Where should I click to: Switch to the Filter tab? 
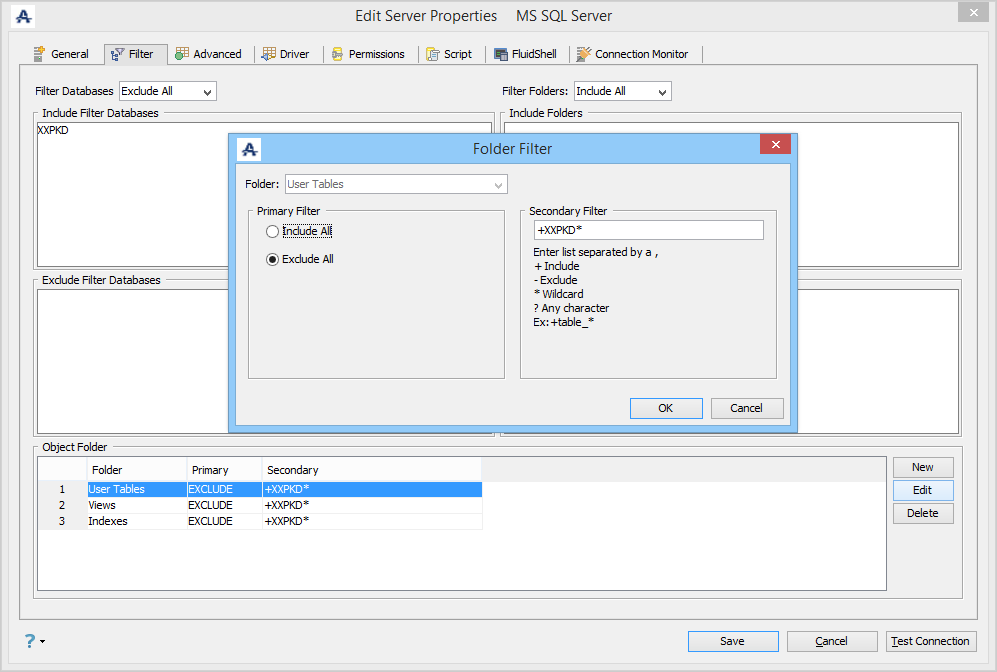coord(135,54)
